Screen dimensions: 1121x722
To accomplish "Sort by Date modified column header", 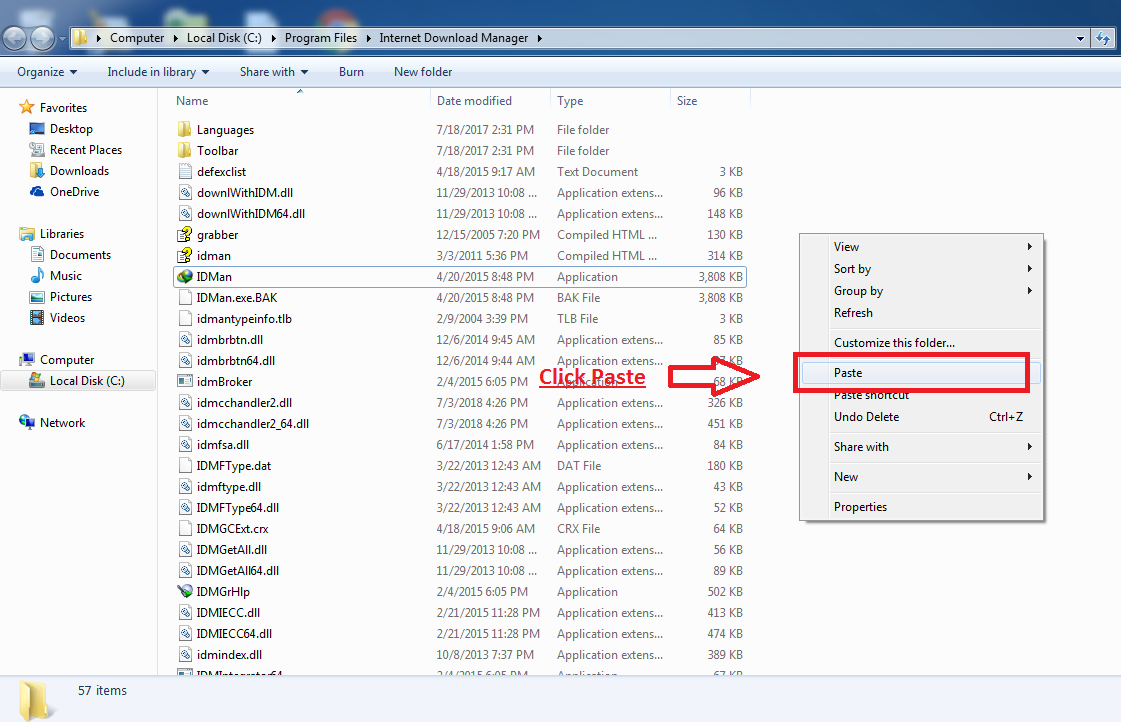I will 490,101.
